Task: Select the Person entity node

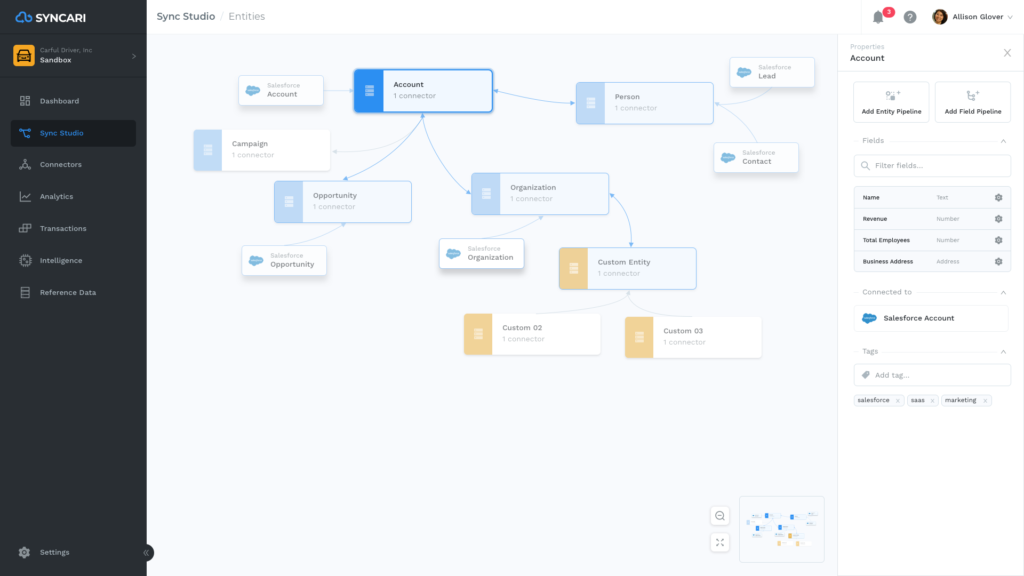Action: click(x=645, y=103)
